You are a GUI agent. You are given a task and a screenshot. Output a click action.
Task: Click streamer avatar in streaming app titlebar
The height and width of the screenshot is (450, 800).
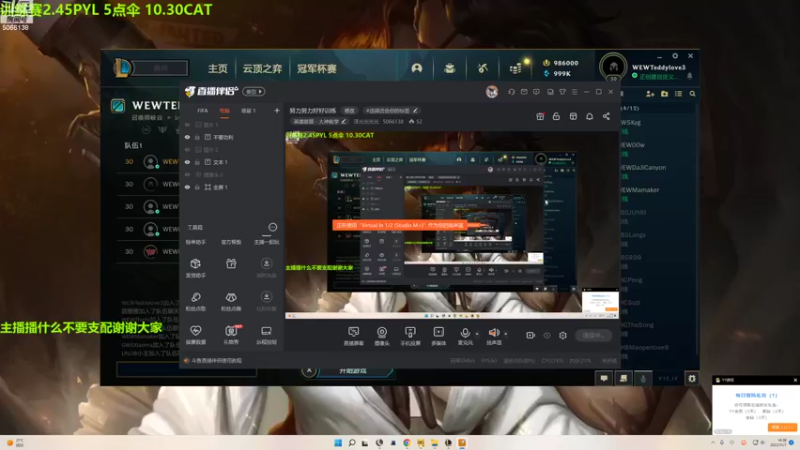point(492,92)
